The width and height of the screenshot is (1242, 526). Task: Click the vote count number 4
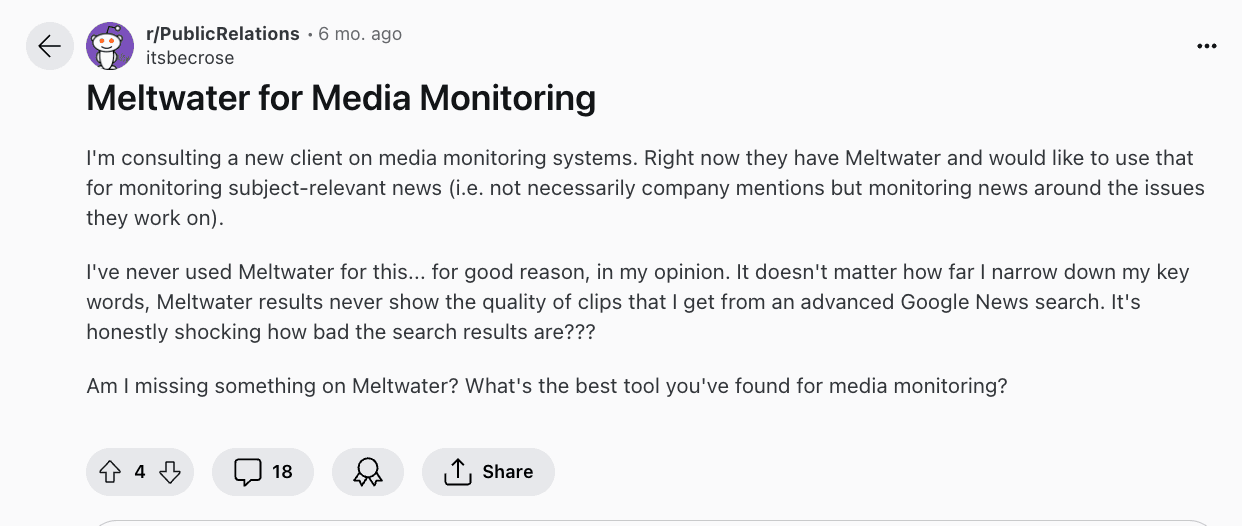coord(140,472)
